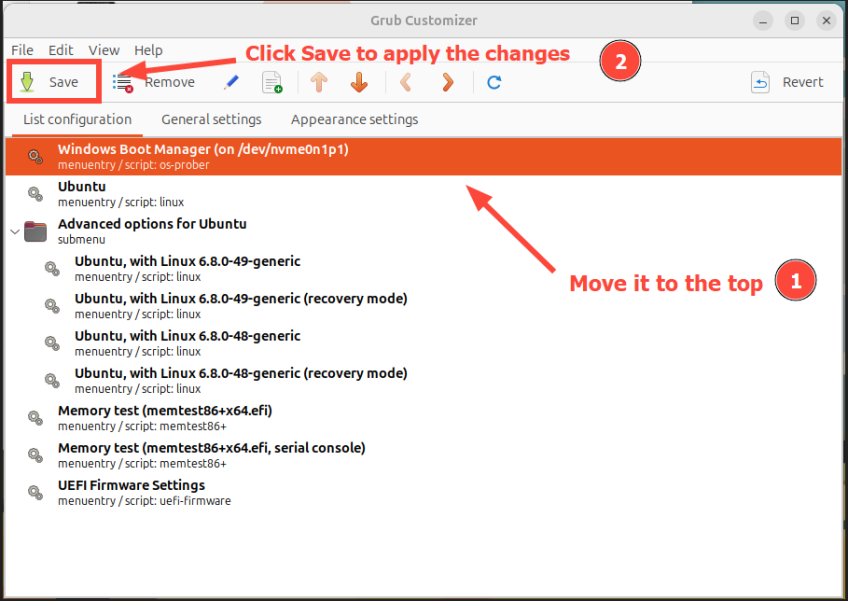Select the Windows Boot Manager entry

203,156
